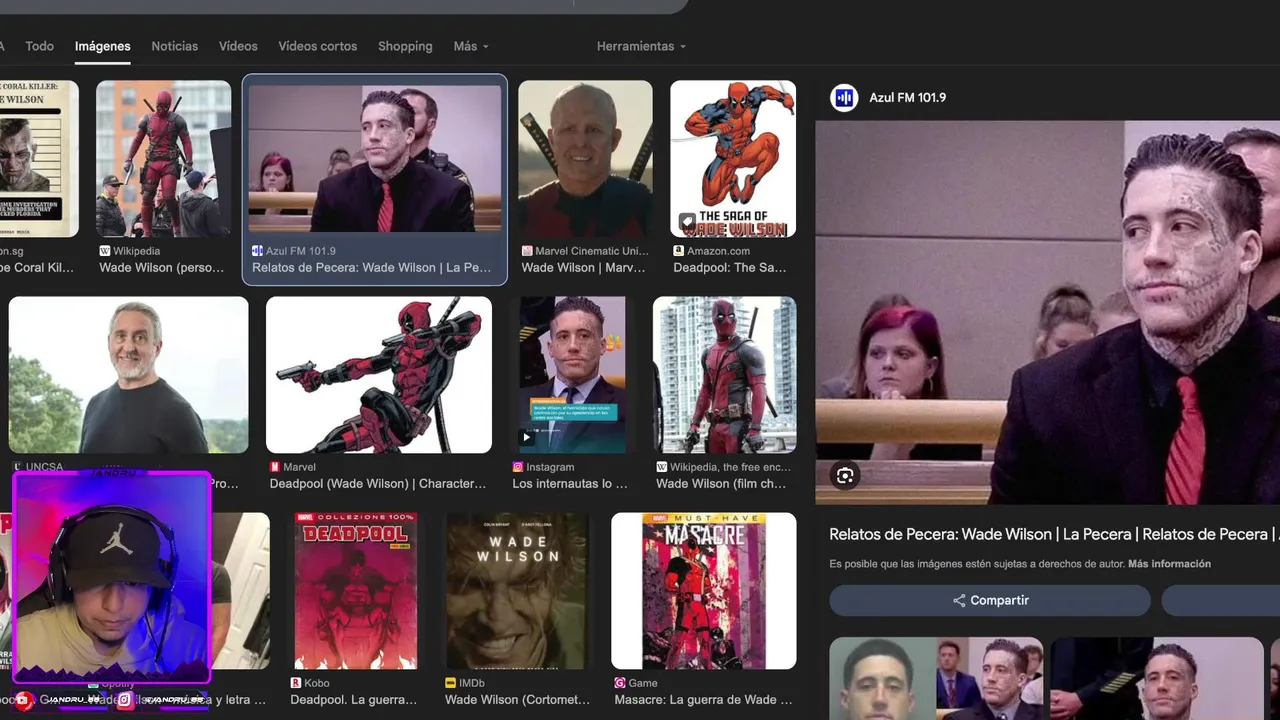This screenshot has width=1280, height=720.
Task: Open the Kobo Deadpool comic cover thumbnail
Action: click(x=356, y=591)
